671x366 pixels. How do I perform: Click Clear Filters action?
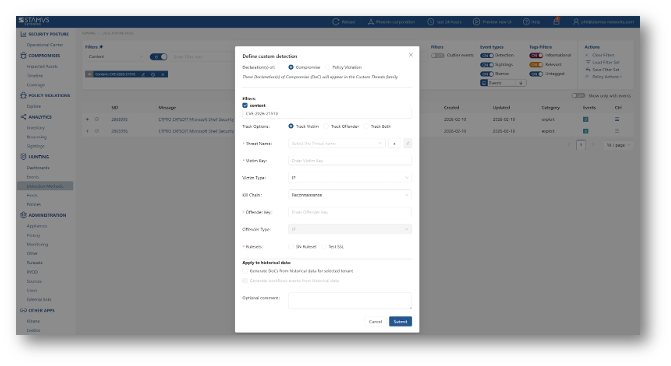point(603,55)
